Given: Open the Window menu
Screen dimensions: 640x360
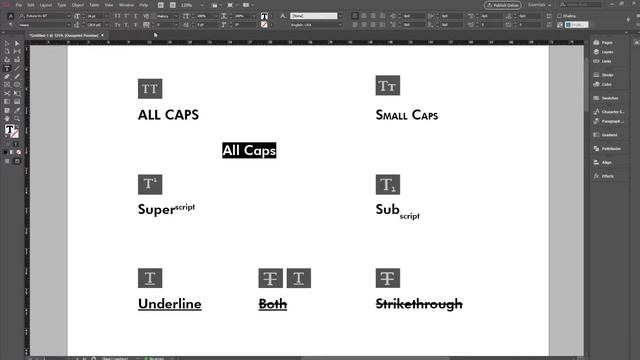Looking at the screenshot, I should pos(127,5).
